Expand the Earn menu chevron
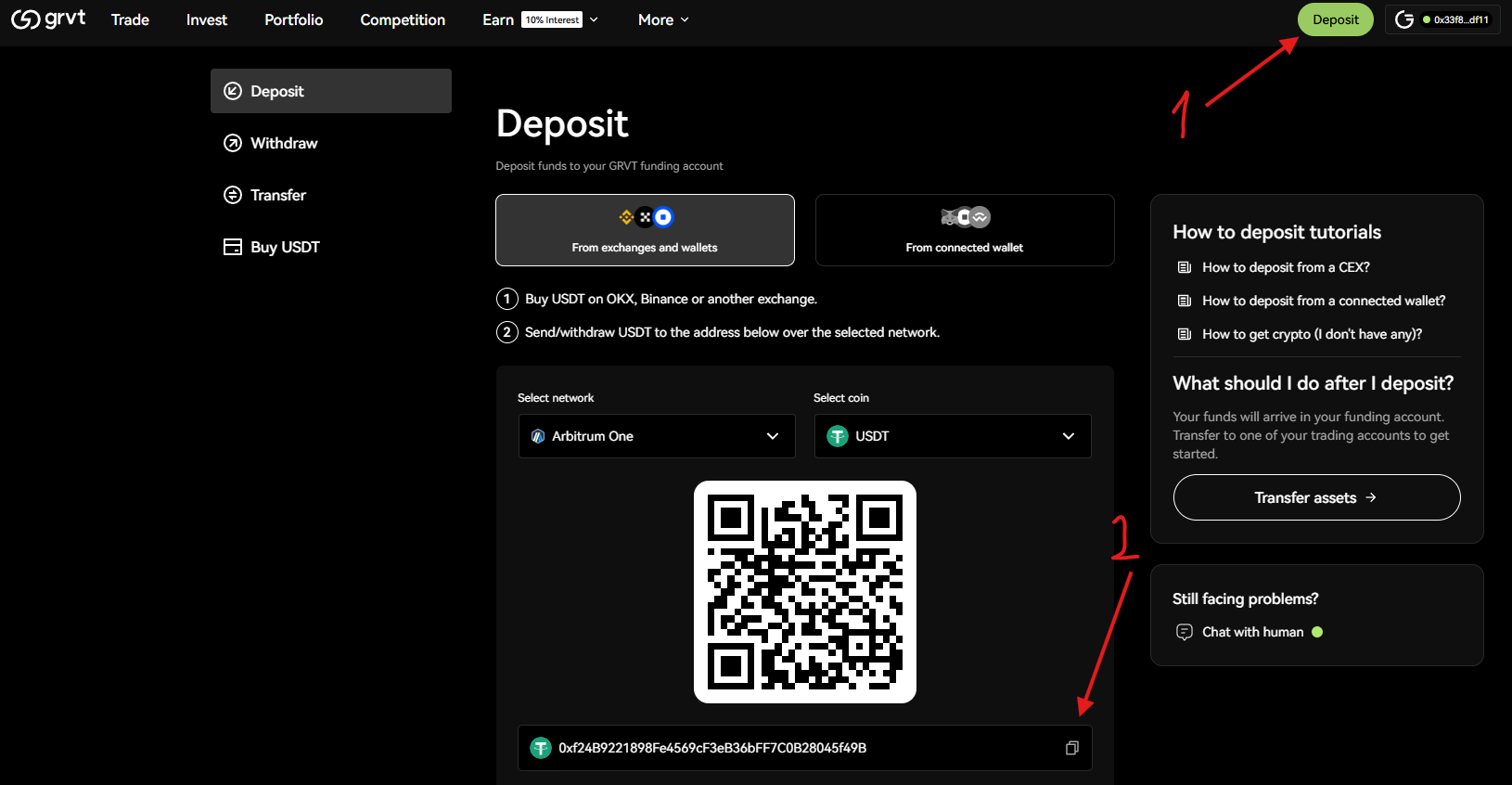This screenshot has width=1512, height=785. tap(594, 19)
